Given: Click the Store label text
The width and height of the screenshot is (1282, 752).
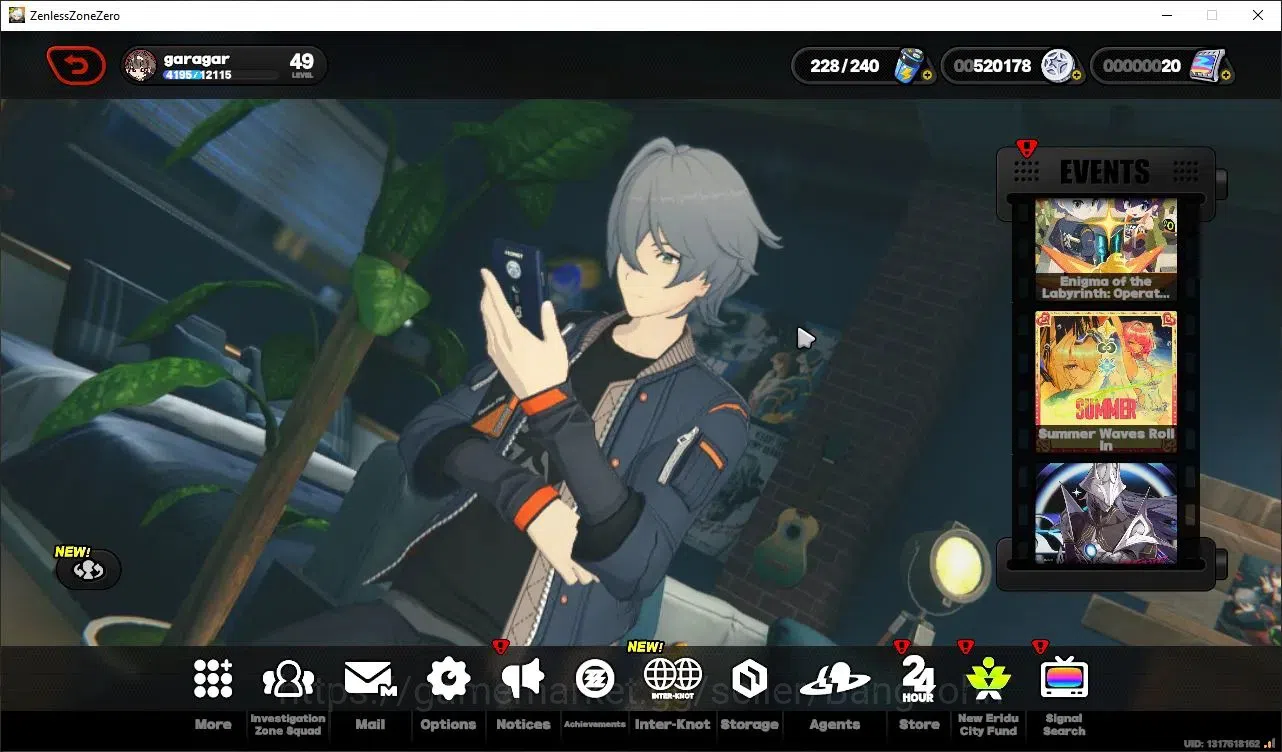Looking at the screenshot, I should [919, 724].
